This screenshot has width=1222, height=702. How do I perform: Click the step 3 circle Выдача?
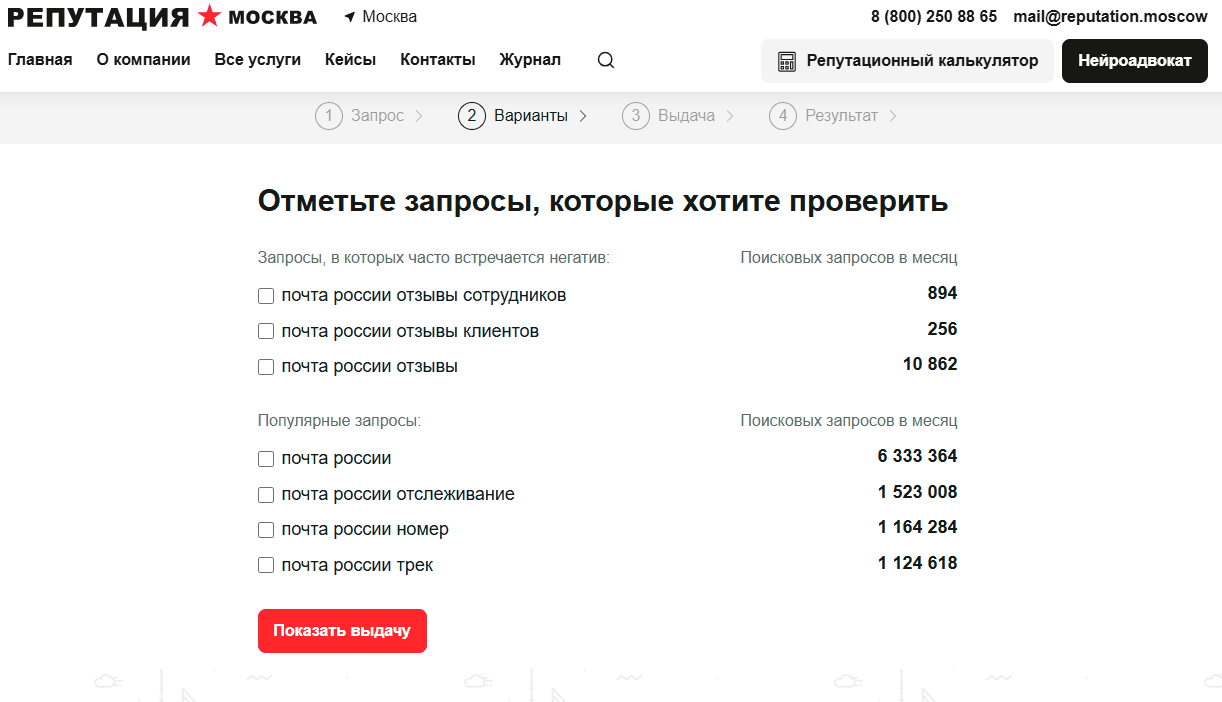[x=636, y=116]
